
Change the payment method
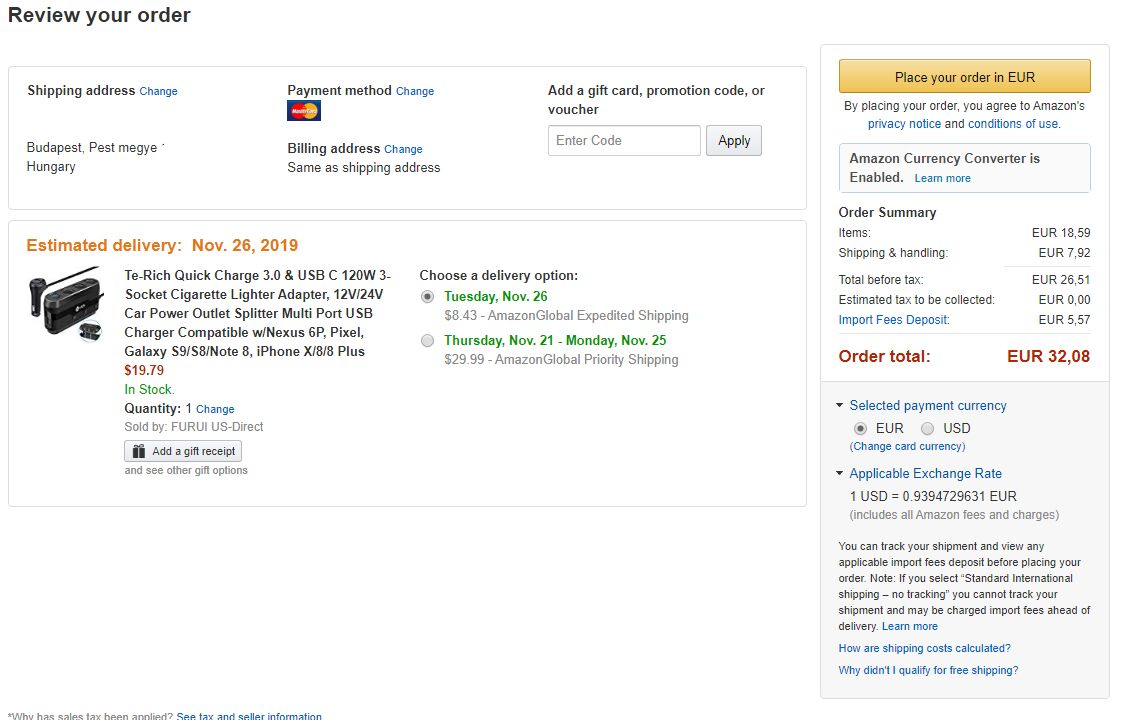[x=415, y=91]
